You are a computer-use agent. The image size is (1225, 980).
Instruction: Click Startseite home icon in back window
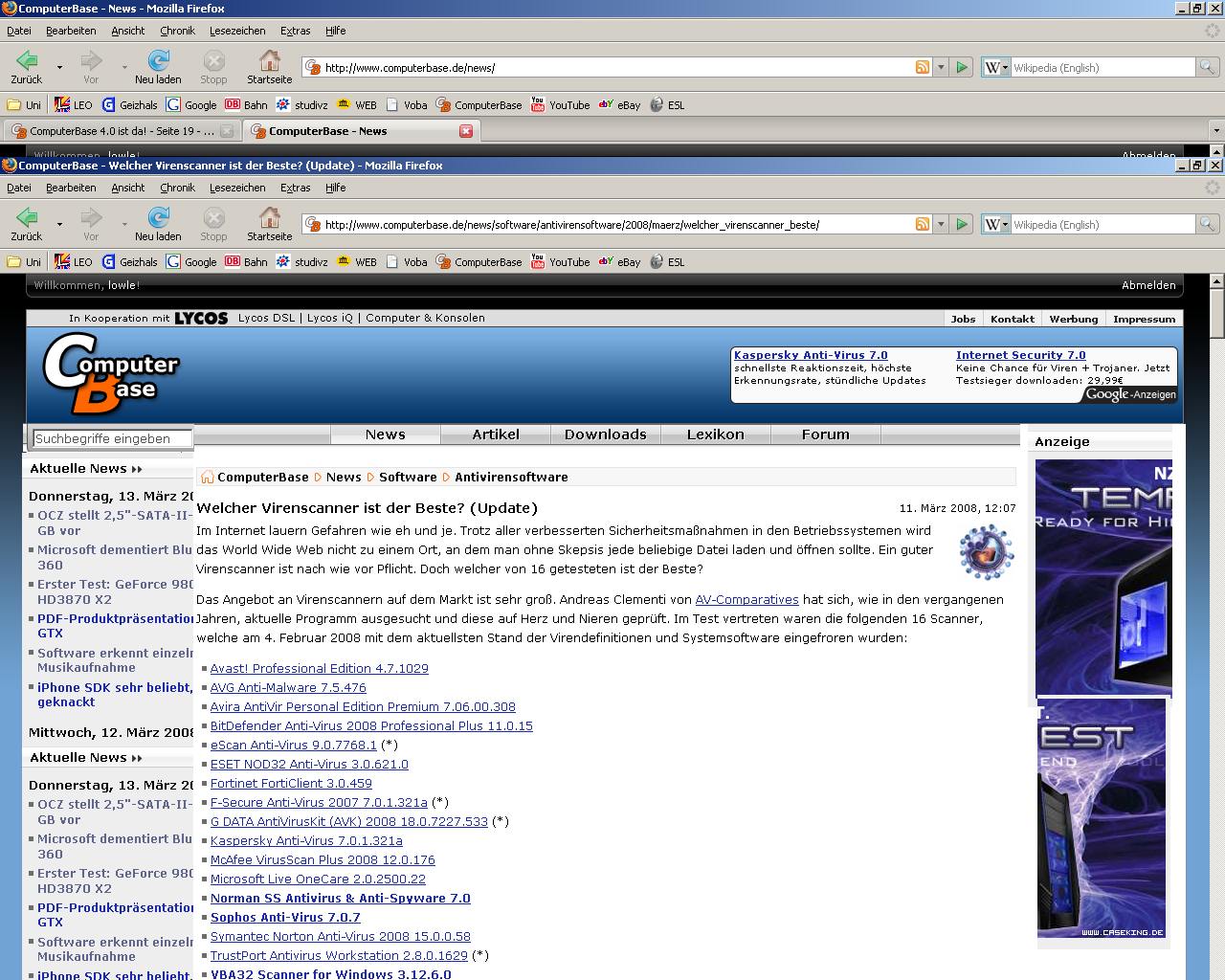(x=270, y=61)
